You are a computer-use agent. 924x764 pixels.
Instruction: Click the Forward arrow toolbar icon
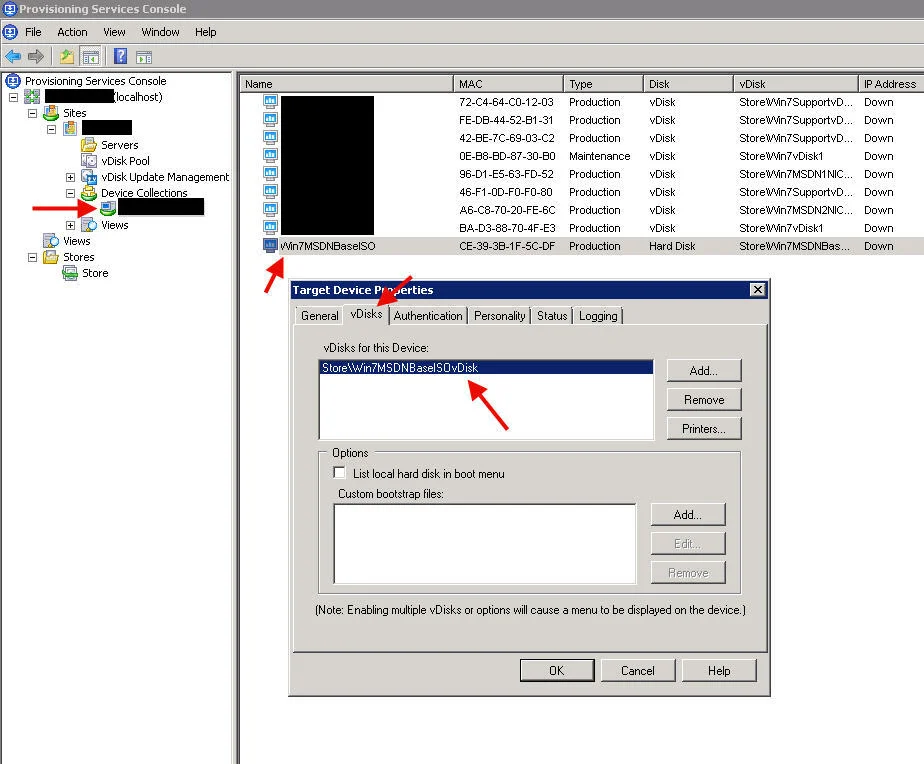[x=36, y=57]
